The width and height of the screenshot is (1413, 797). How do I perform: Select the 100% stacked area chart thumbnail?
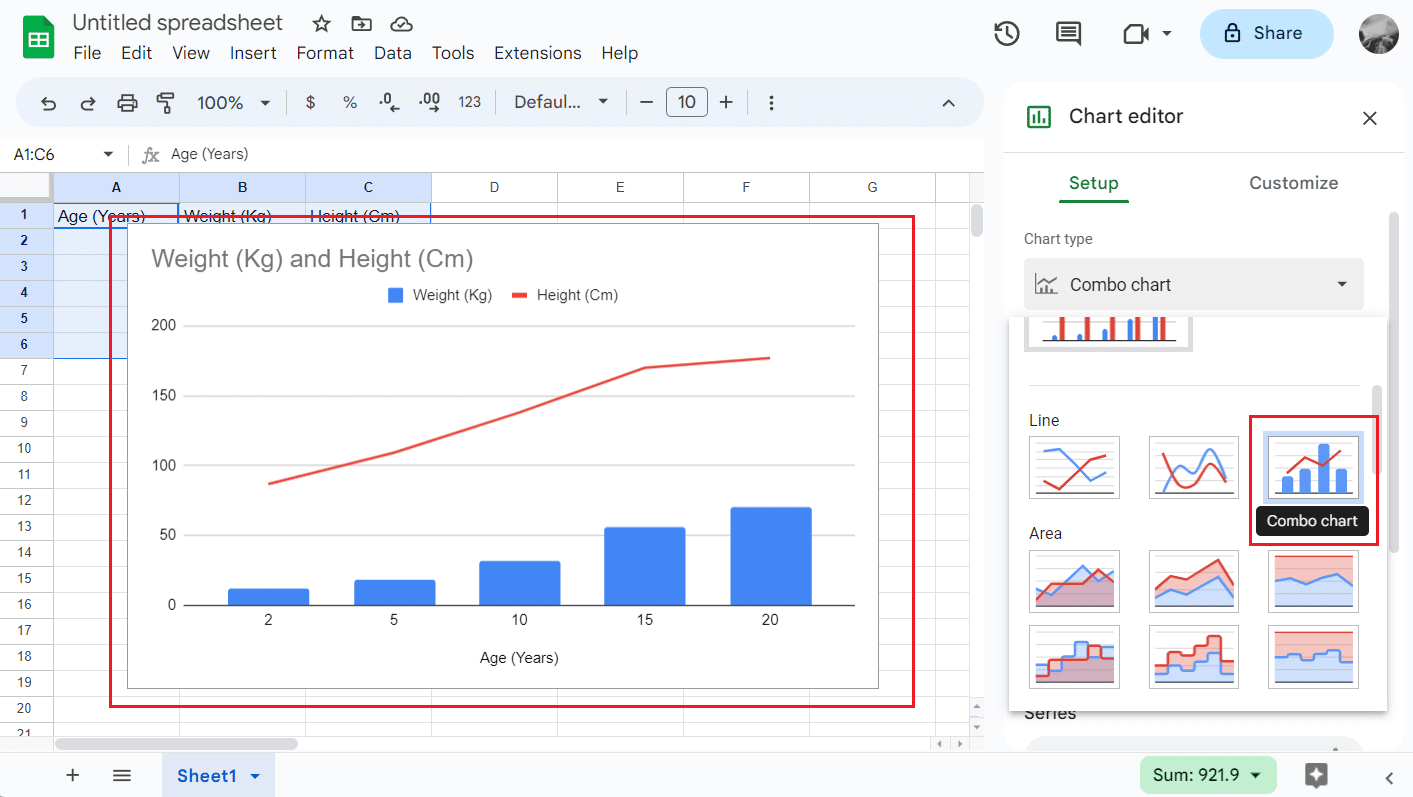point(1314,581)
